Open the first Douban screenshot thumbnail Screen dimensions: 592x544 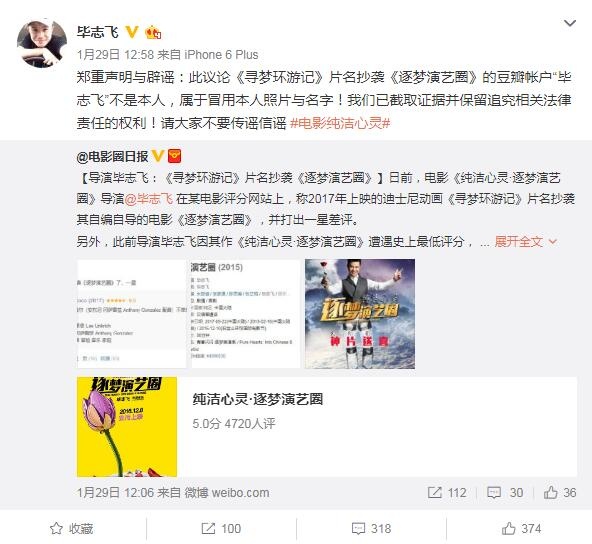tap(132, 314)
